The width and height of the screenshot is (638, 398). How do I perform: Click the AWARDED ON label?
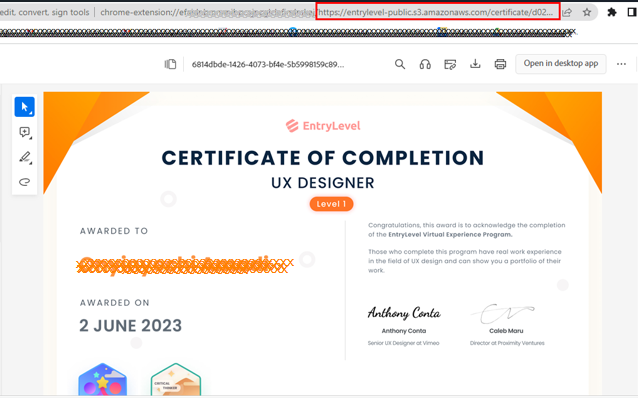pyautogui.click(x=115, y=303)
